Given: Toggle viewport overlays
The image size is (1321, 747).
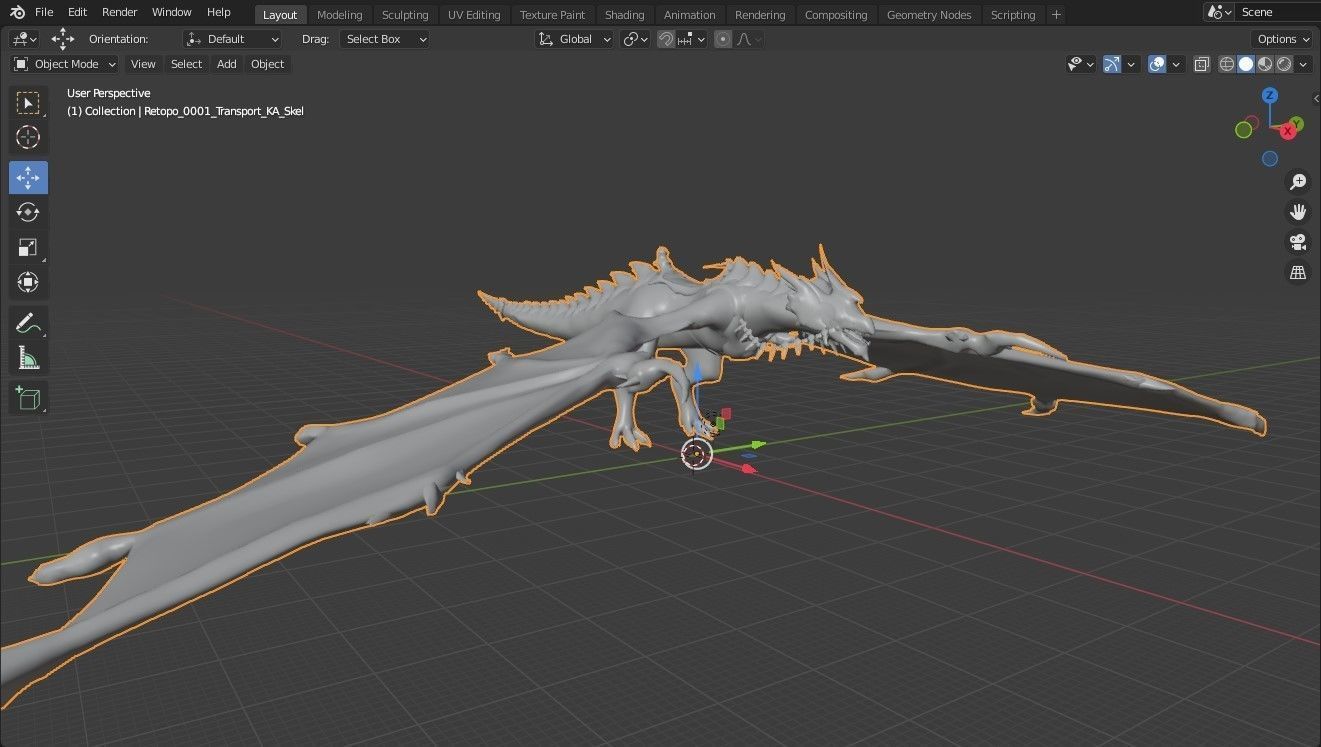Looking at the screenshot, I should click(1157, 64).
